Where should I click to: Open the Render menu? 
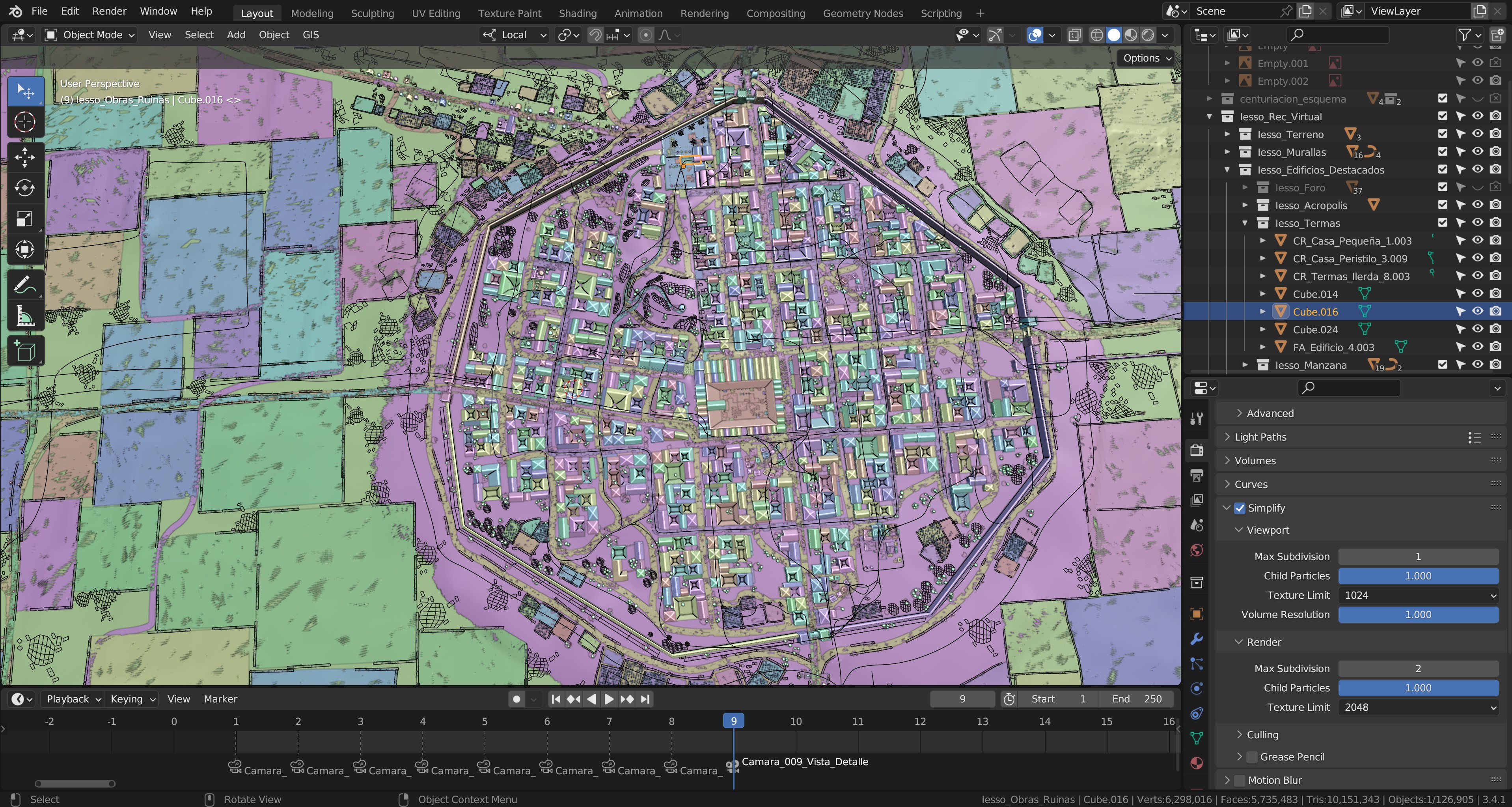pos(109,11)
